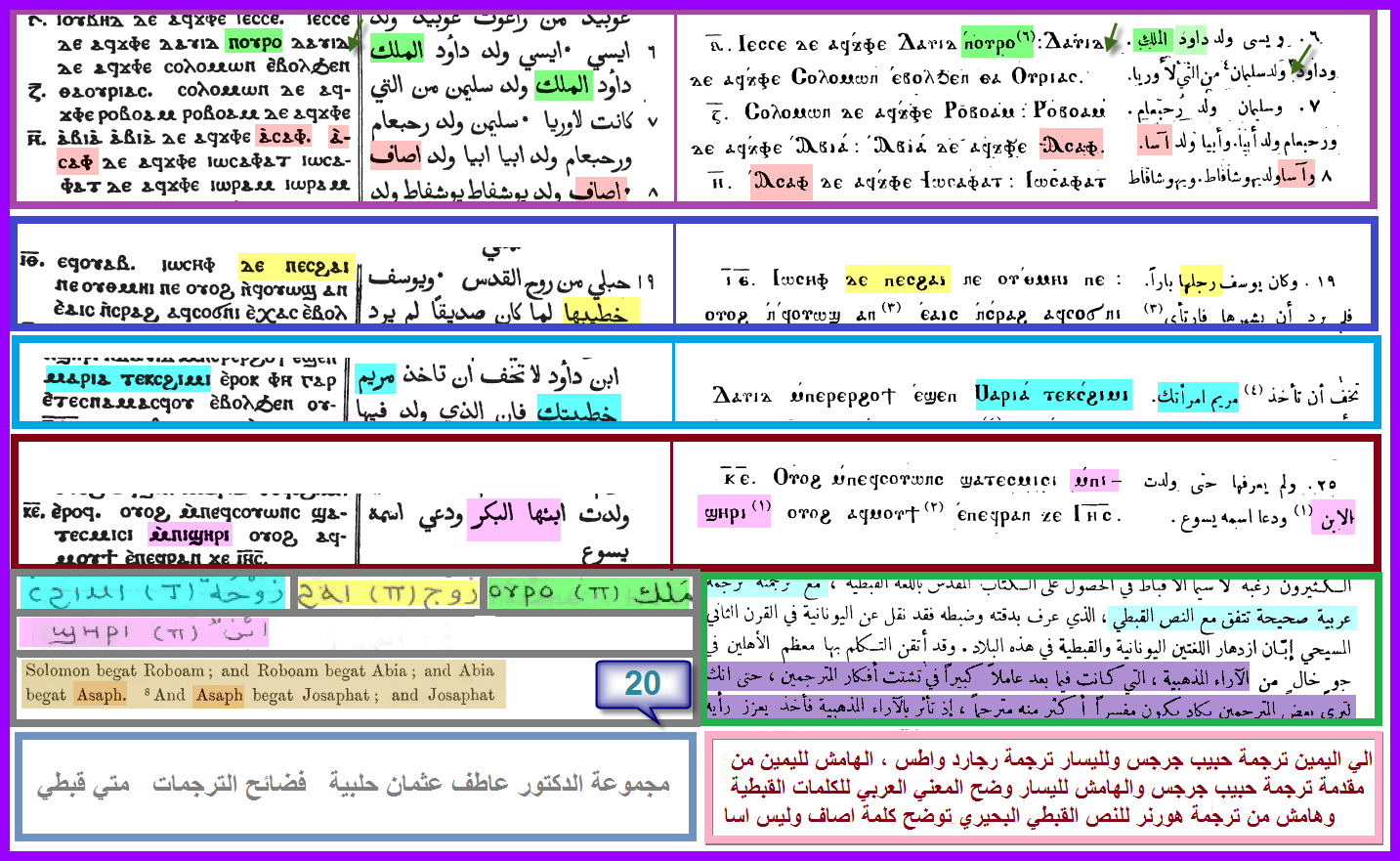Image resolution: width=1400 pixels, height=861 pixels.
Task: Click the yellow-highlighted Arabic word 'خطيبها'
Action: tap(600, 311)
